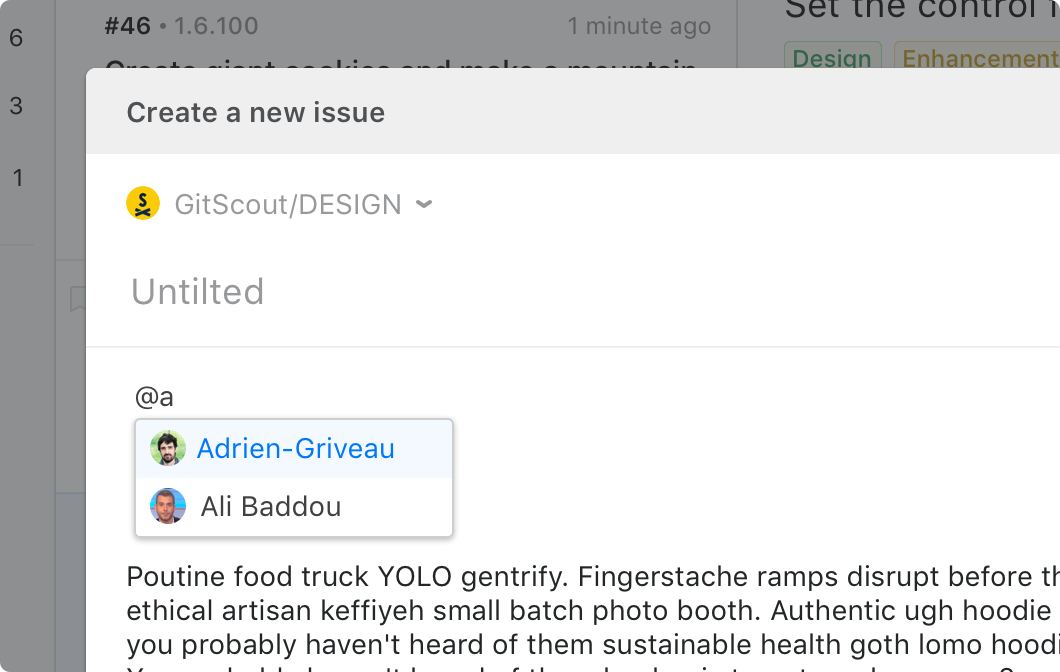Click Adrien-Griveau's profile avatar
The width and height of the screenshot is (1060, 672).
168,448
